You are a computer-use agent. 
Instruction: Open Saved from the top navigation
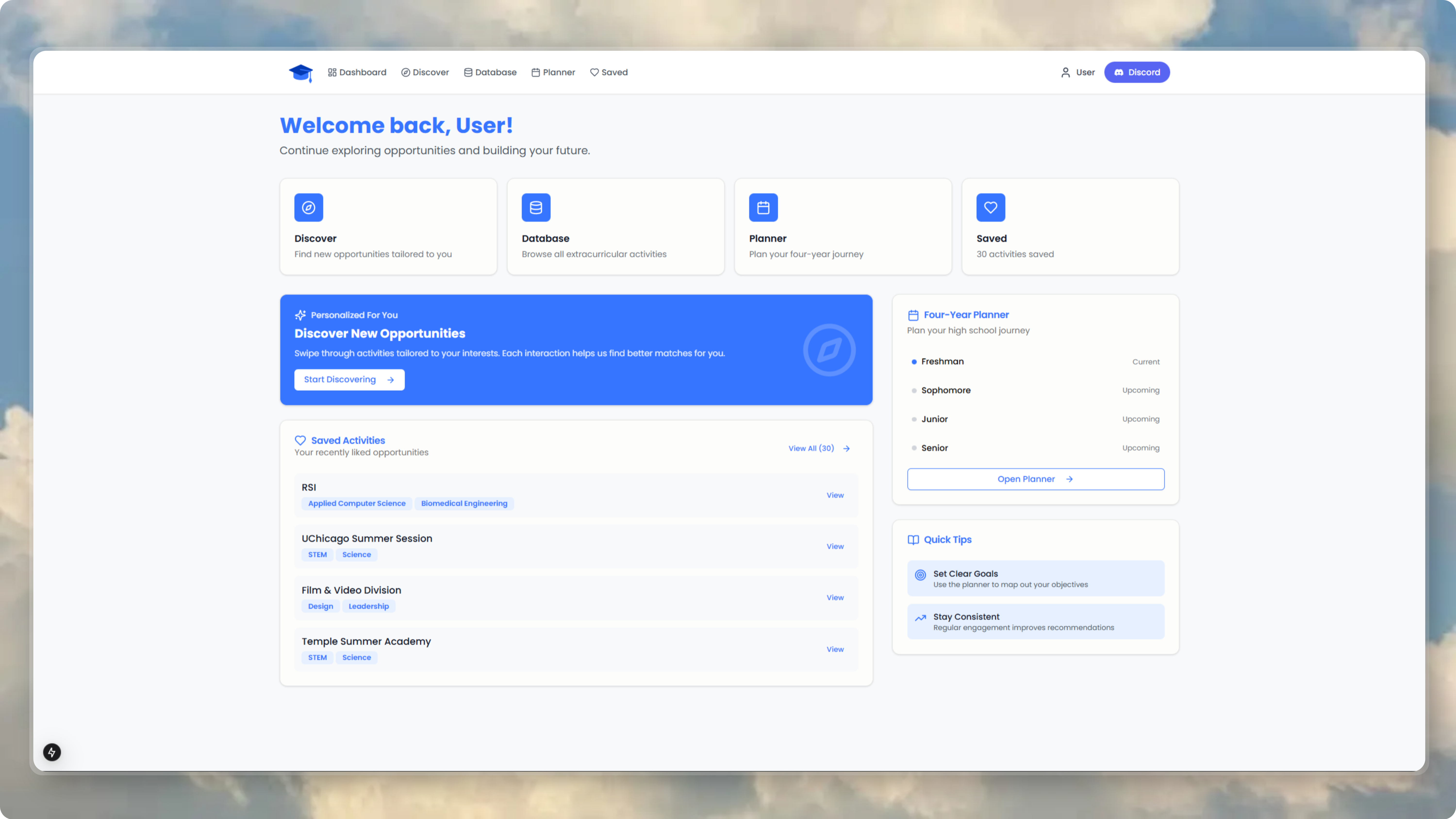(609, 72)
